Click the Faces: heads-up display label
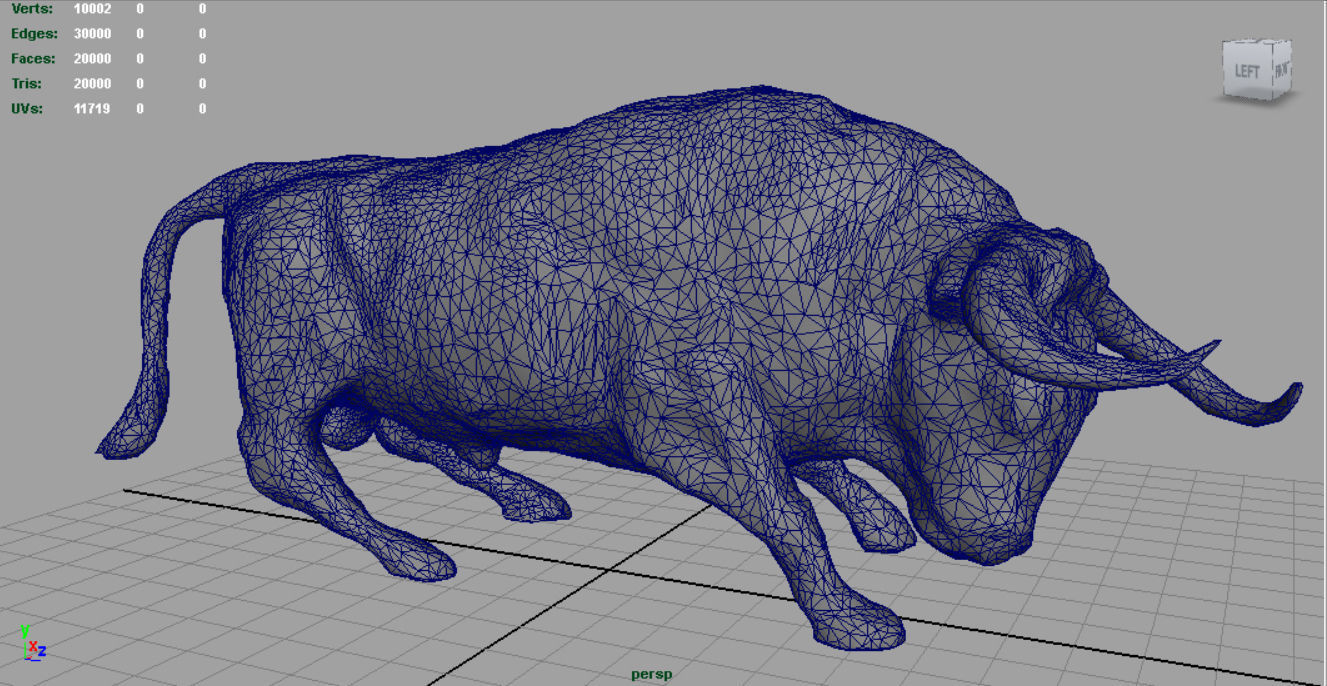Image resolution: width=1327 pixels, height=686 pixels. pos(33,59)
